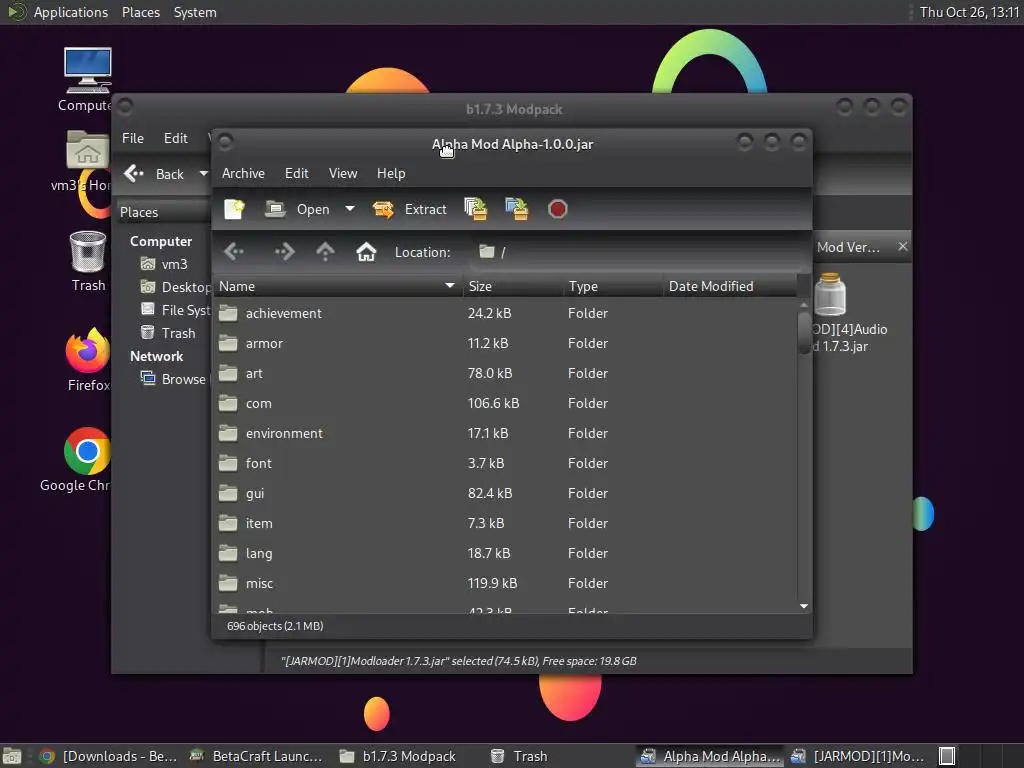Switch to Trash window in taskbar
Viewport: 1024px width, 768px height.
[519, 756]
